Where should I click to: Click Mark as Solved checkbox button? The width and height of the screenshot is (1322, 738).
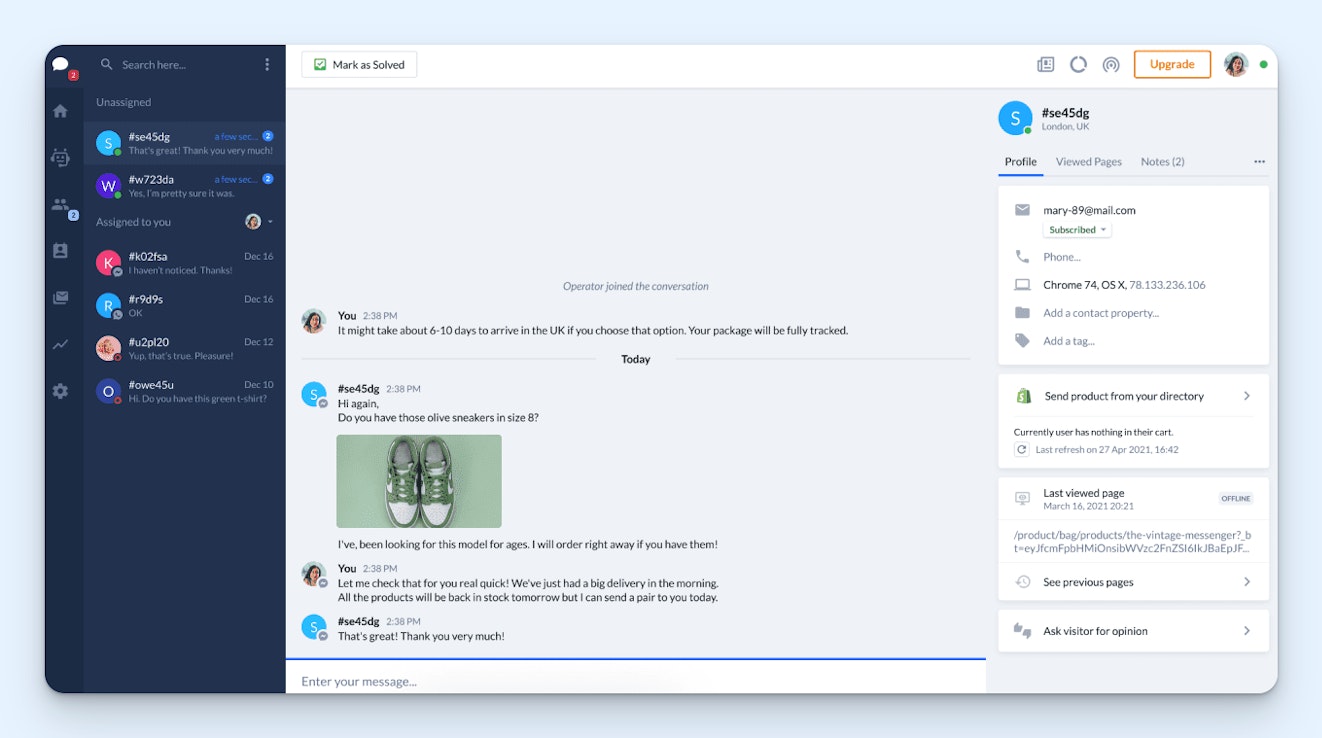(359, 65)
